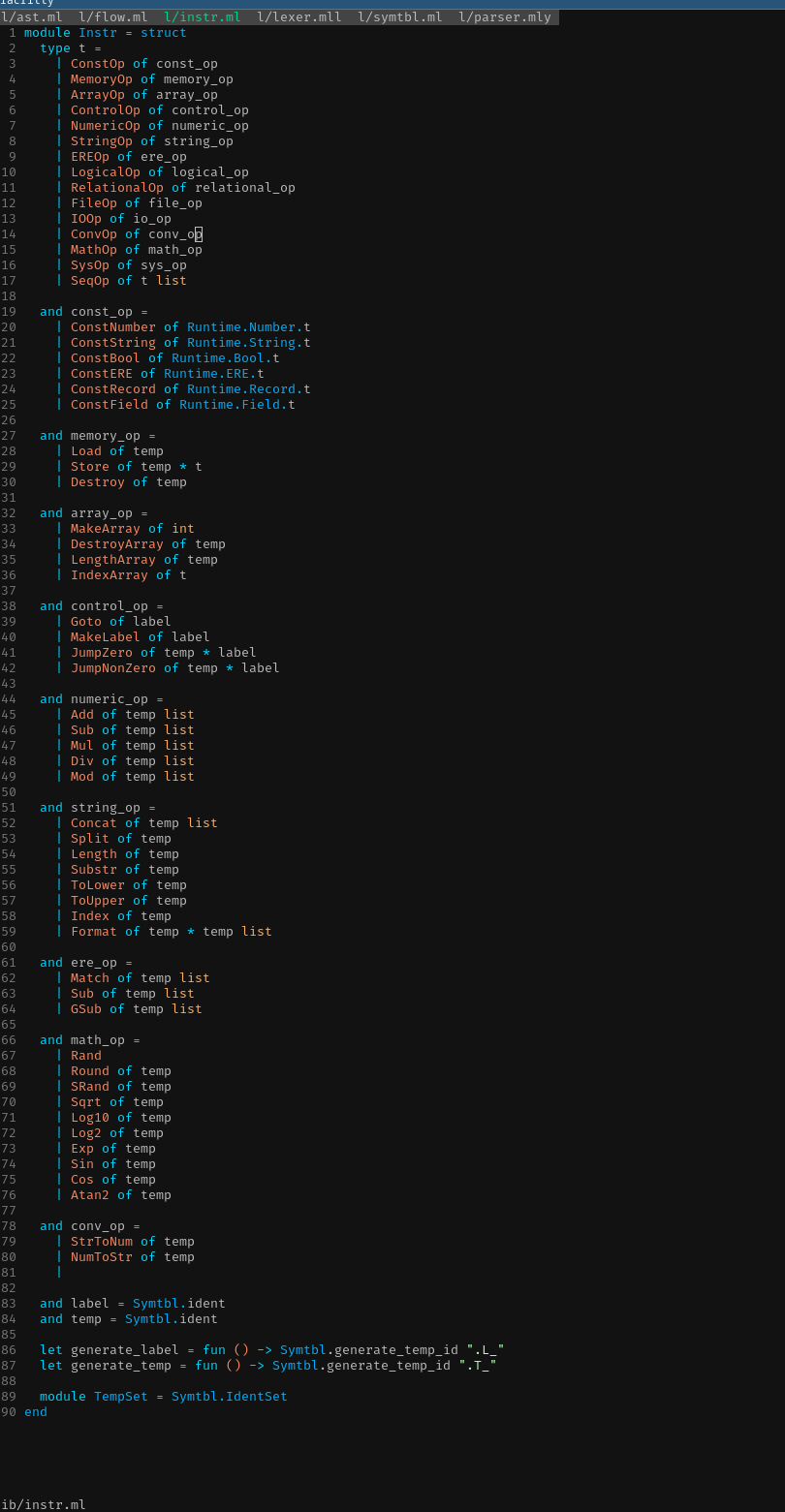Open the l/symtbl.ml tab
Viewport: 785px width, 1512px height.
[400, 17]
